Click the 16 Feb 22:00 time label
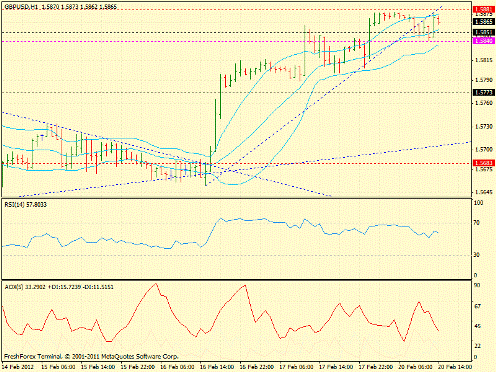Viewport: 496px width, 372px height. point(257,367)
